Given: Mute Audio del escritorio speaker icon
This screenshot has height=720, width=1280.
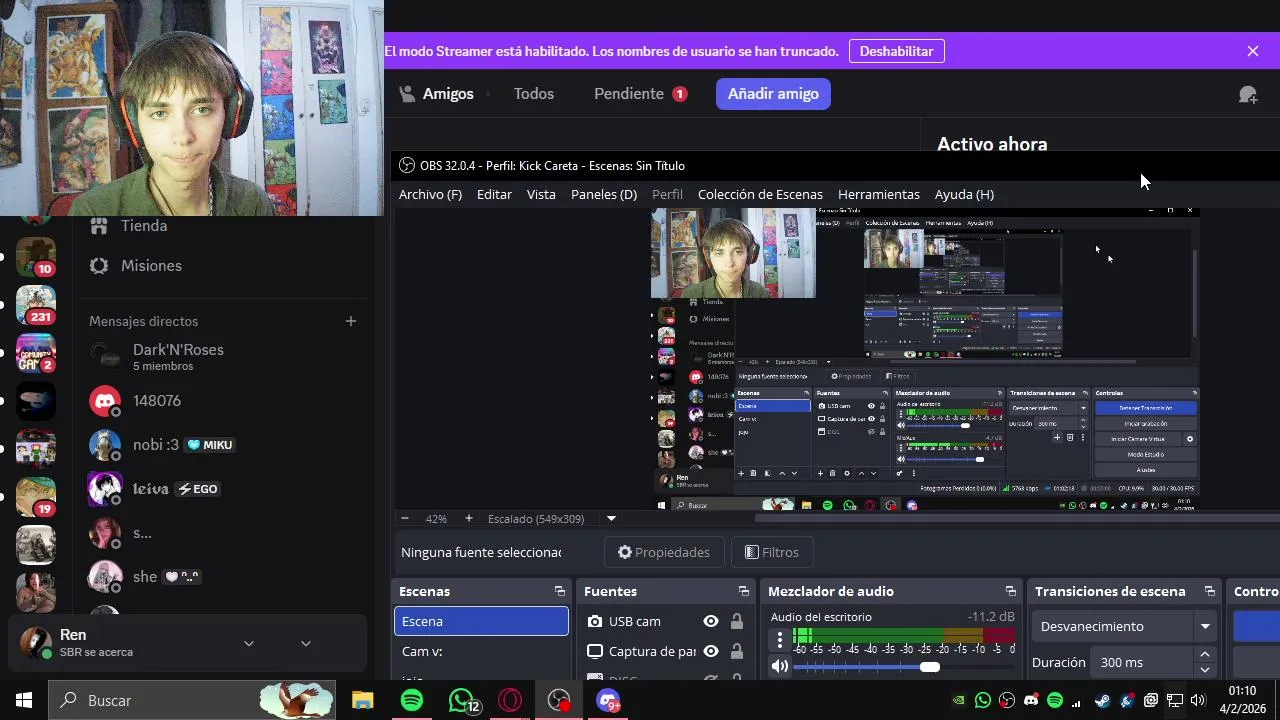Looking at the screenshot, I should (x=780, y=667).
